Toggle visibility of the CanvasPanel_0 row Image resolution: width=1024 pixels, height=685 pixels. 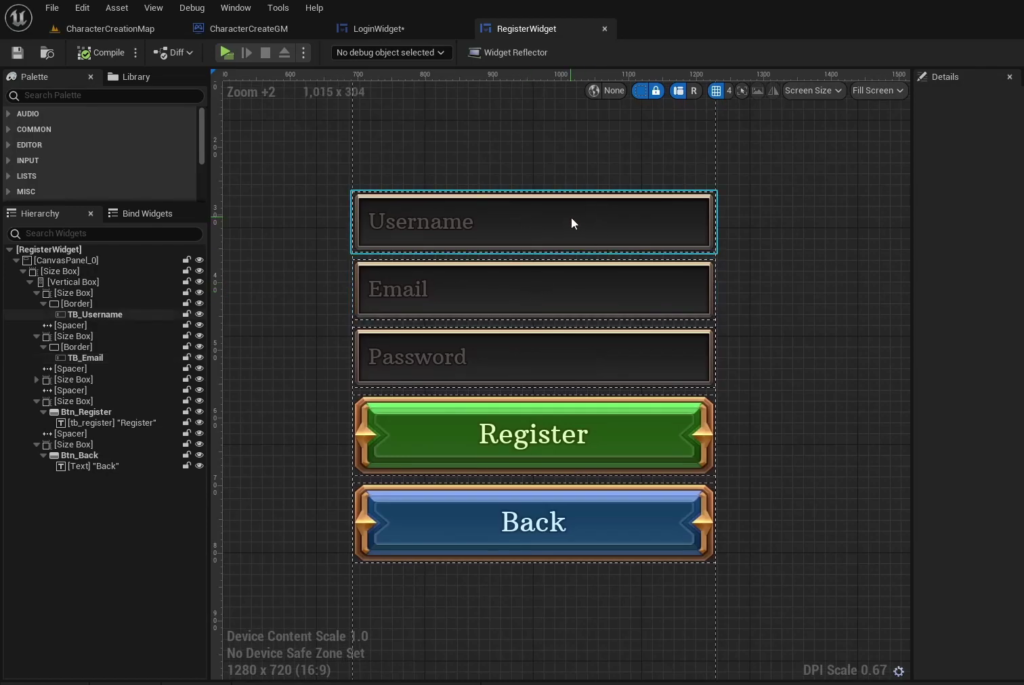199,261
